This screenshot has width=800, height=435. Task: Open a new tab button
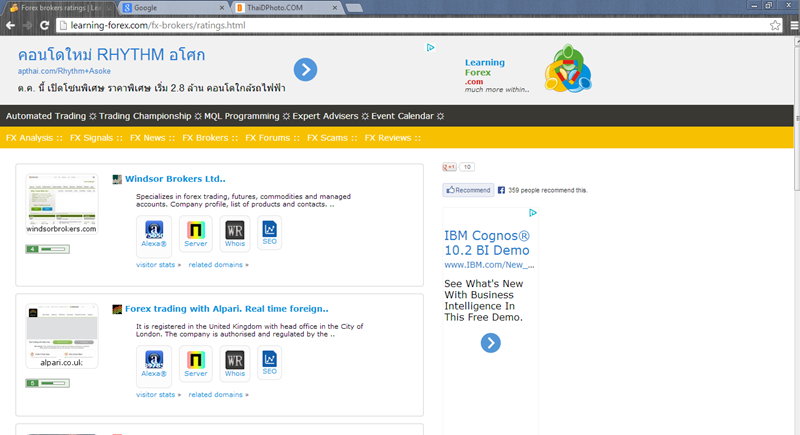click(354, 8)
